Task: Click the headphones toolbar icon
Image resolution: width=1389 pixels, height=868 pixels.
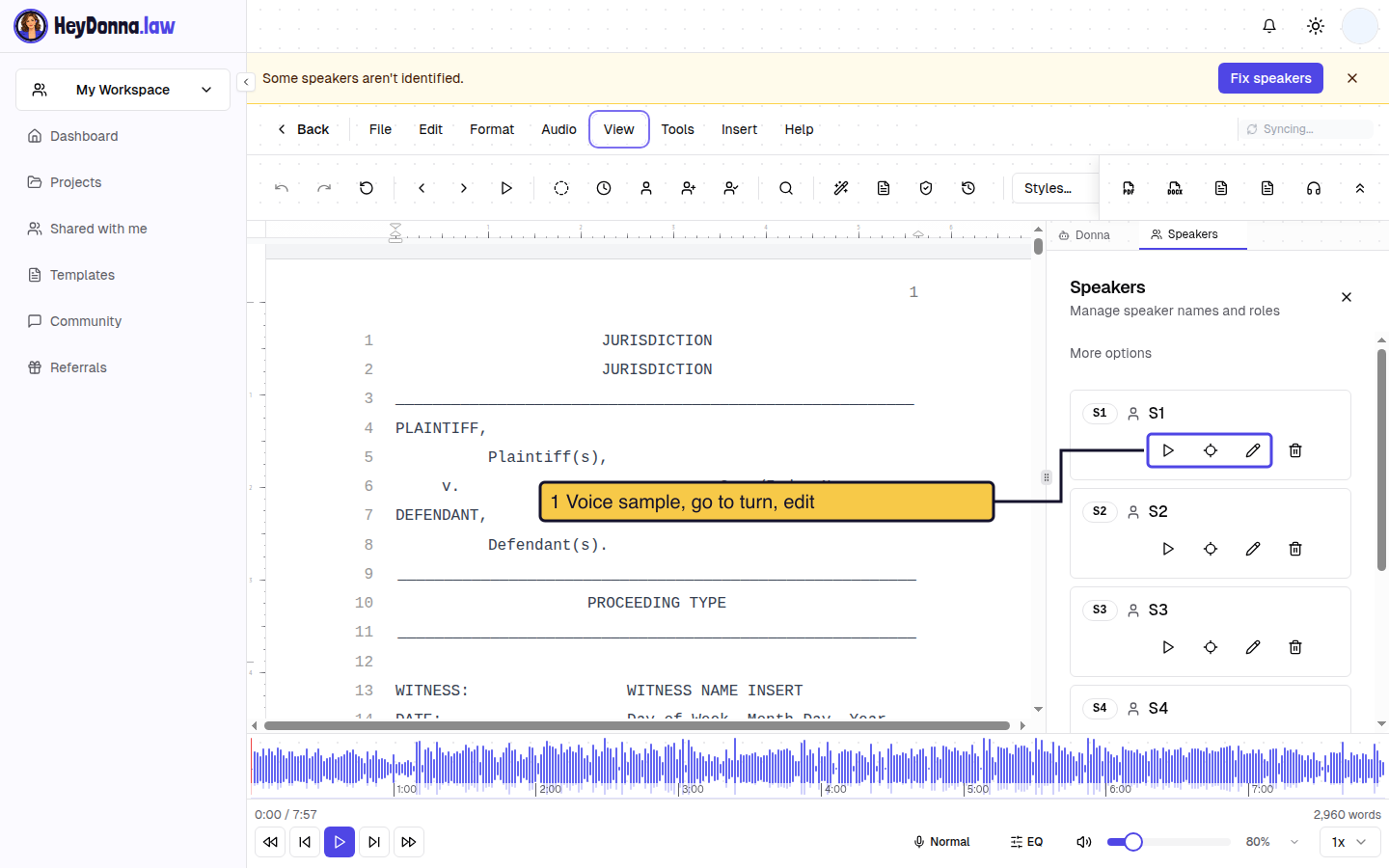Action: [1314, 188]
